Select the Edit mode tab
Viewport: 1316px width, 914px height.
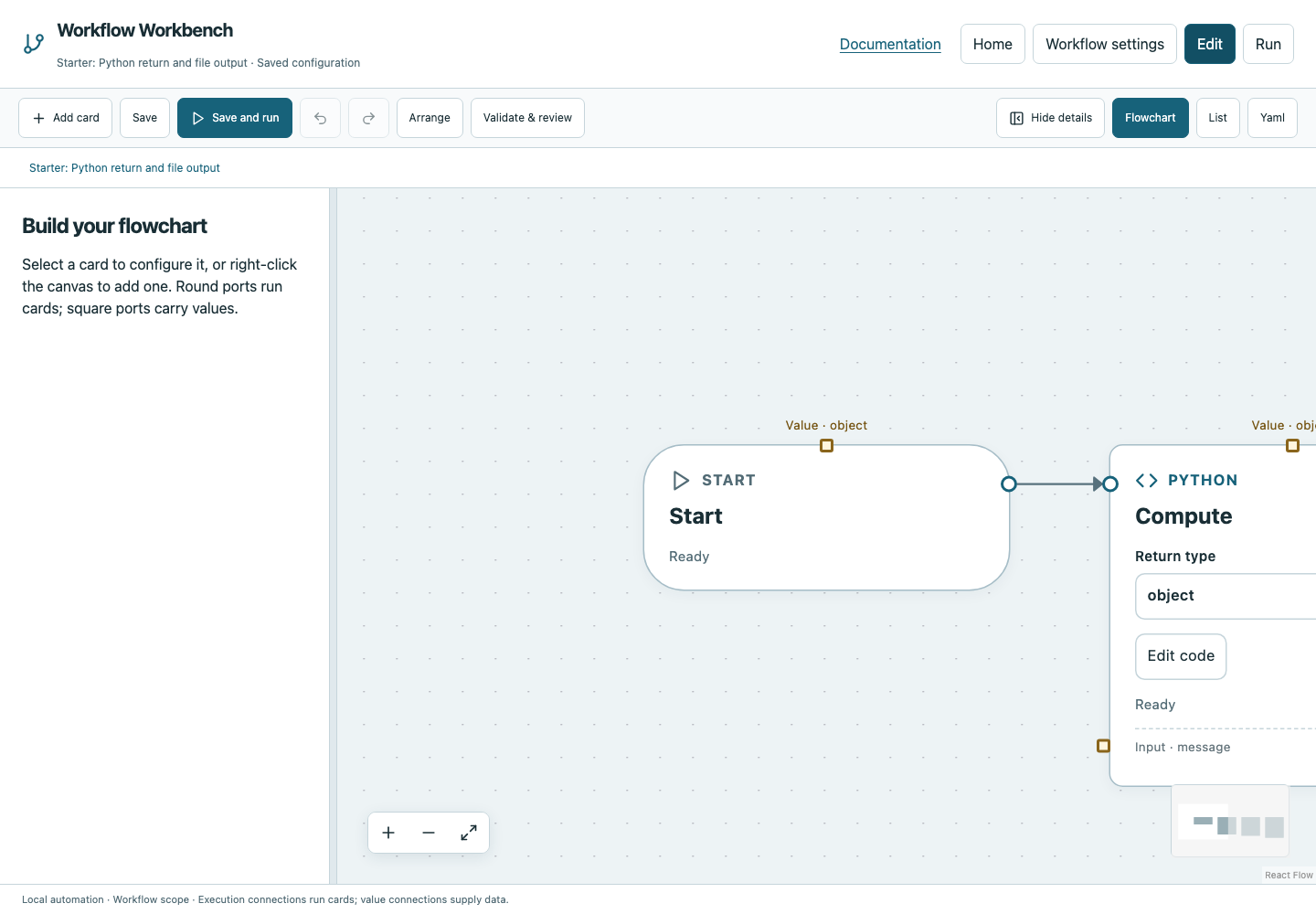coord(1209,44)
